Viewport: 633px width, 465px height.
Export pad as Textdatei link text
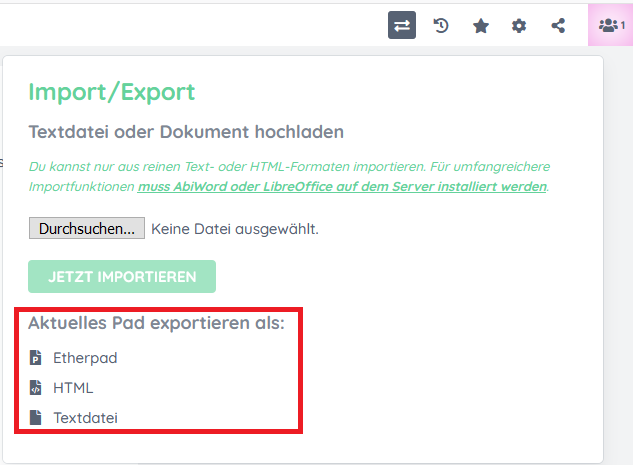[85, 418]
